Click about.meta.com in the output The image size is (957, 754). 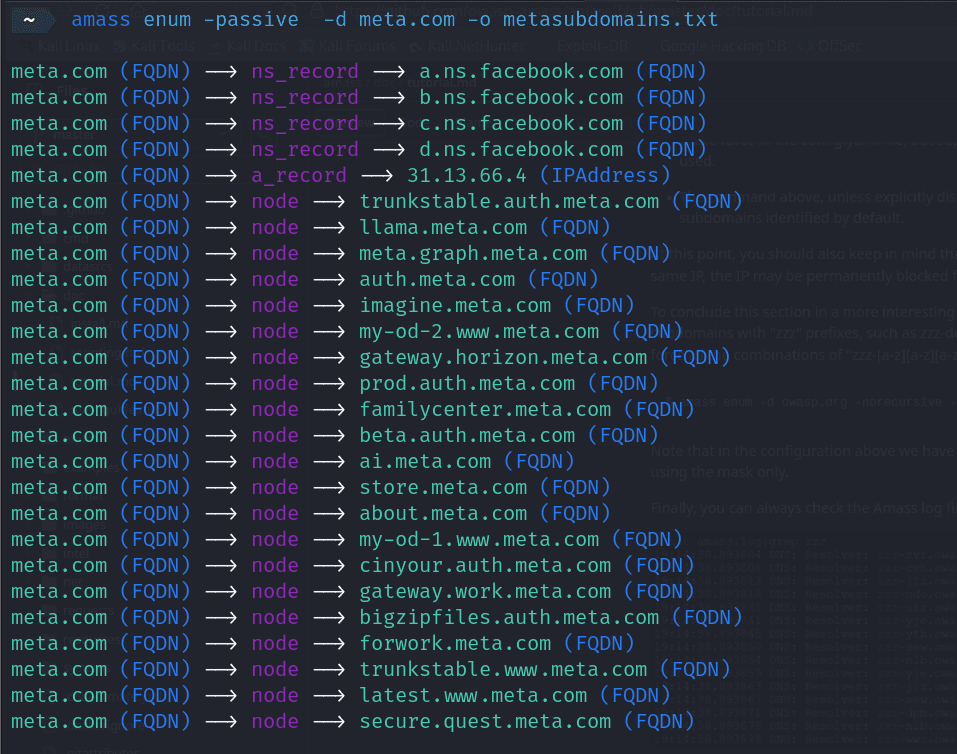(x=443, y=513)
